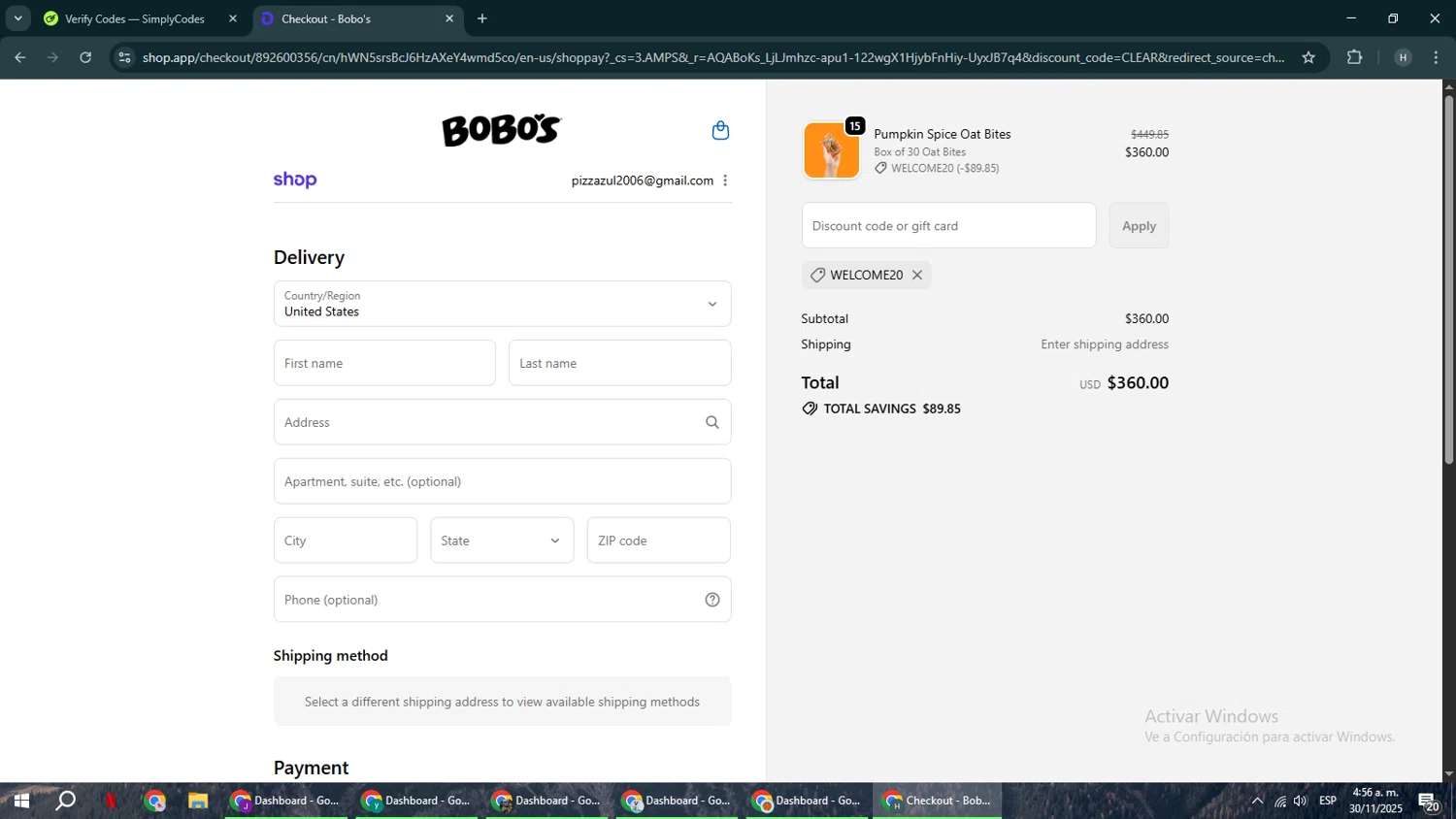
Task: Focus the Last name field
Action: click(x=619, y=363)
